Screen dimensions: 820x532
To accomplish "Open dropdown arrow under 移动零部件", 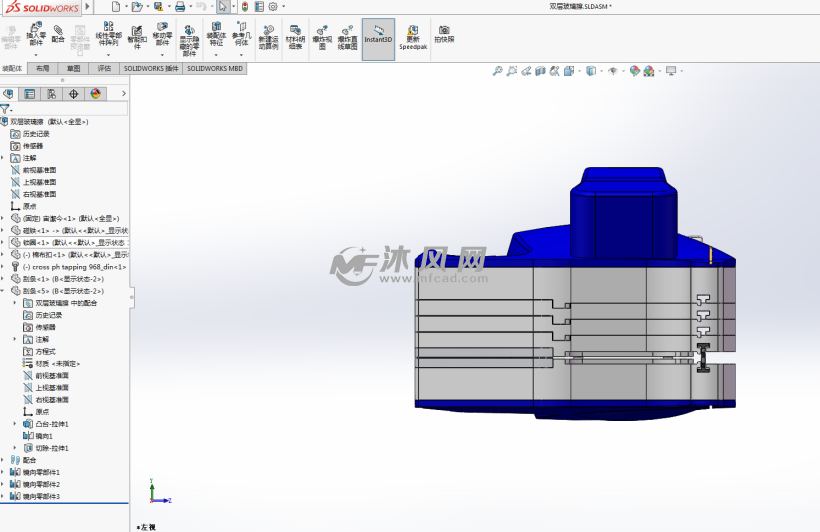I will [162, 54].
